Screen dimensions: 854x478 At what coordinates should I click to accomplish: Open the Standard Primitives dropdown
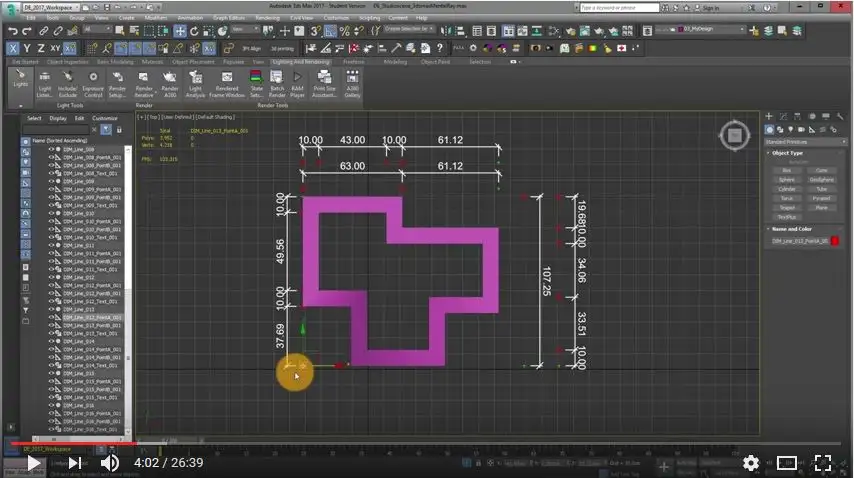coord(806,142)
